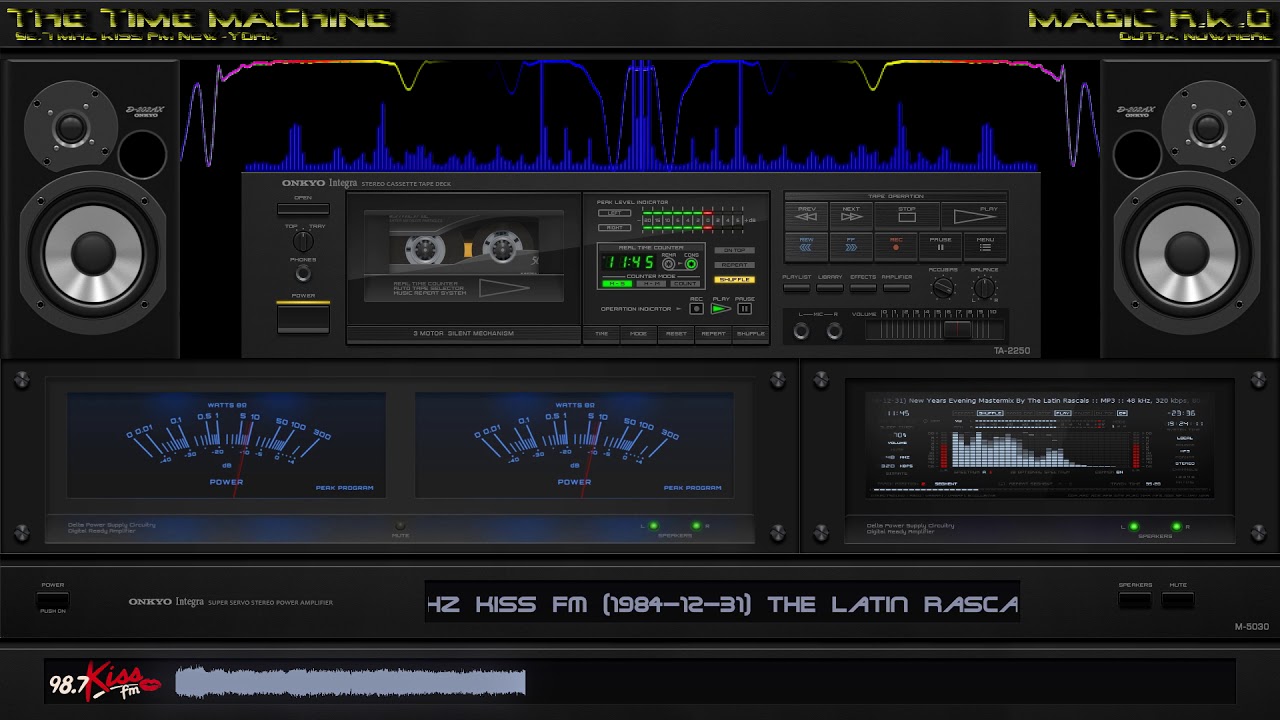This screenshot has height=720, width=1280.
Task: Pause using the PAUSE button under Tape Operation
Action: tap(940, 247)
